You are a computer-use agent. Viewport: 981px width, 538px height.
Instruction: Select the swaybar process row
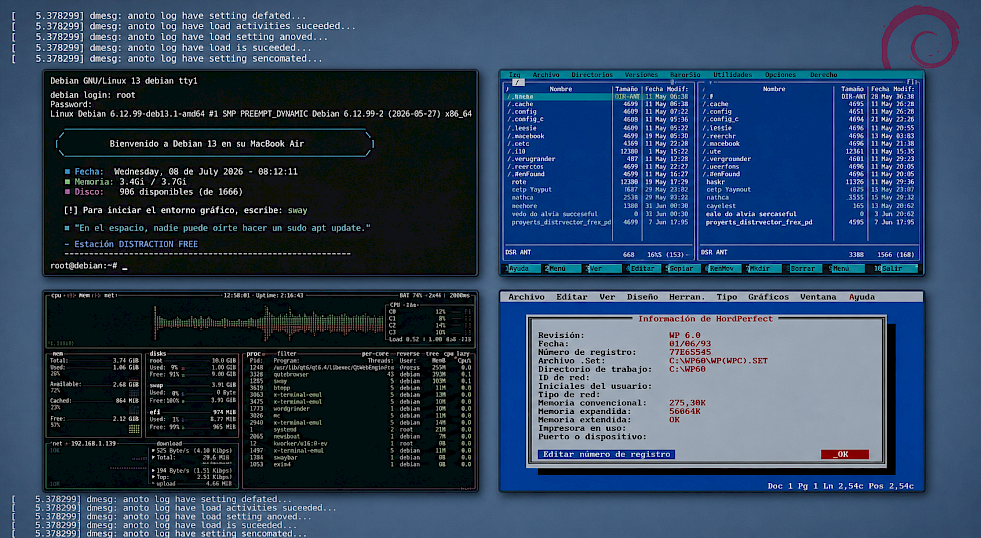click(360, 457)
